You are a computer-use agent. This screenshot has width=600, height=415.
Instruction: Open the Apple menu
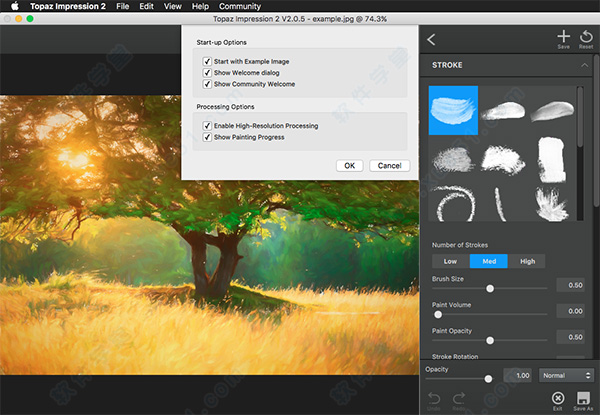tap(14, 6)
